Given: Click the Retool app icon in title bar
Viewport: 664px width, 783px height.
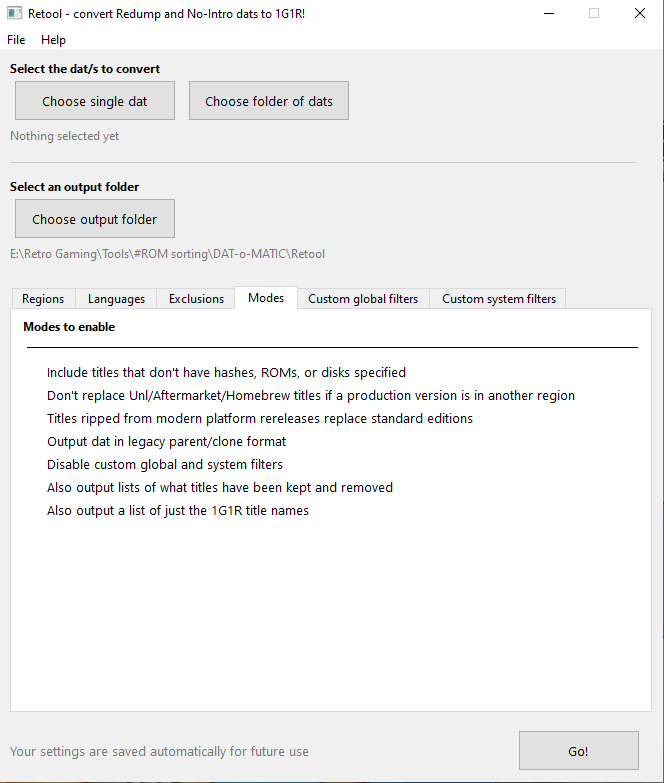Looking at the screenshot, I should 14,13.
